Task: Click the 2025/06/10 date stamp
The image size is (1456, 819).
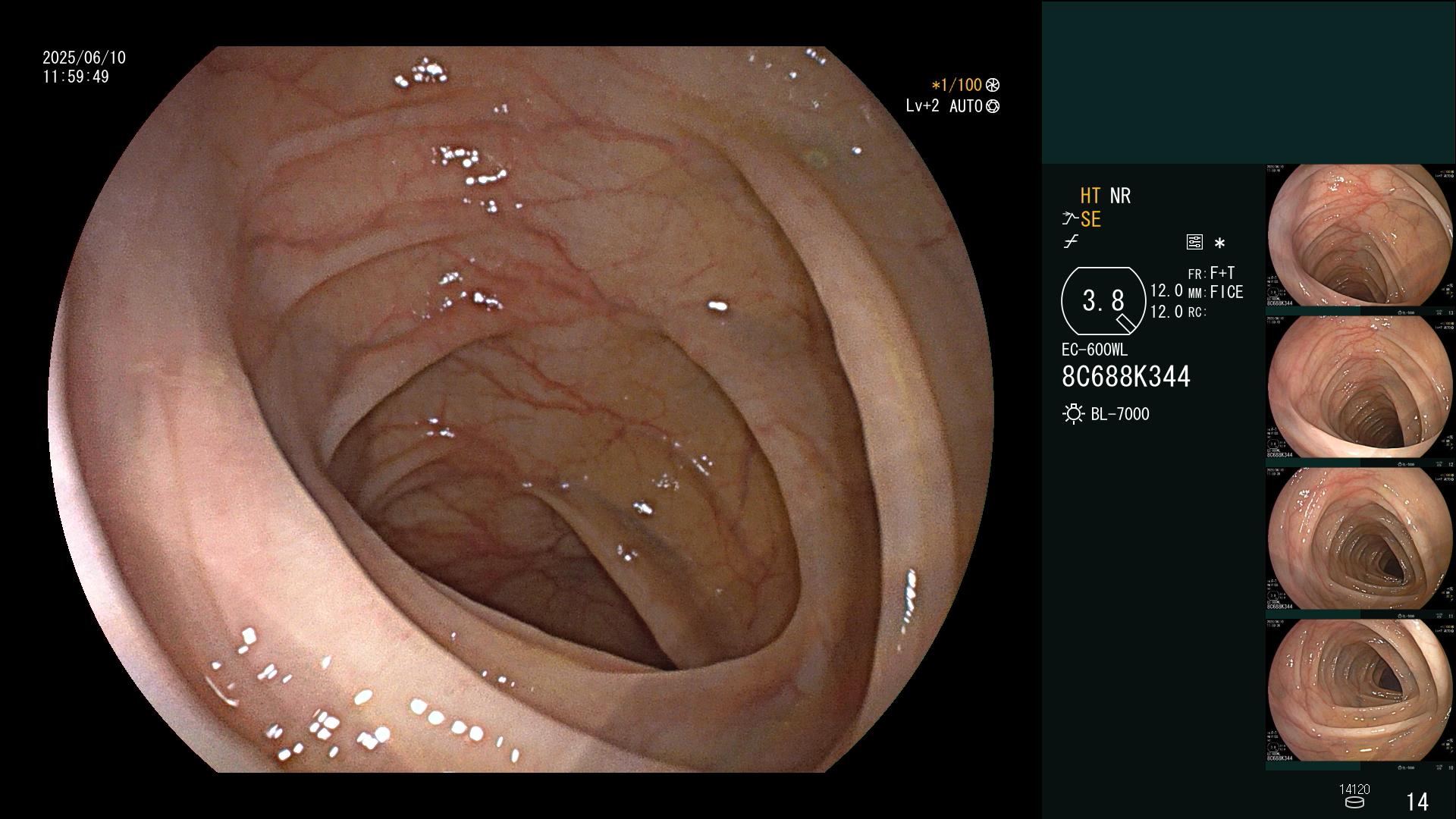Action: point(84,58)
